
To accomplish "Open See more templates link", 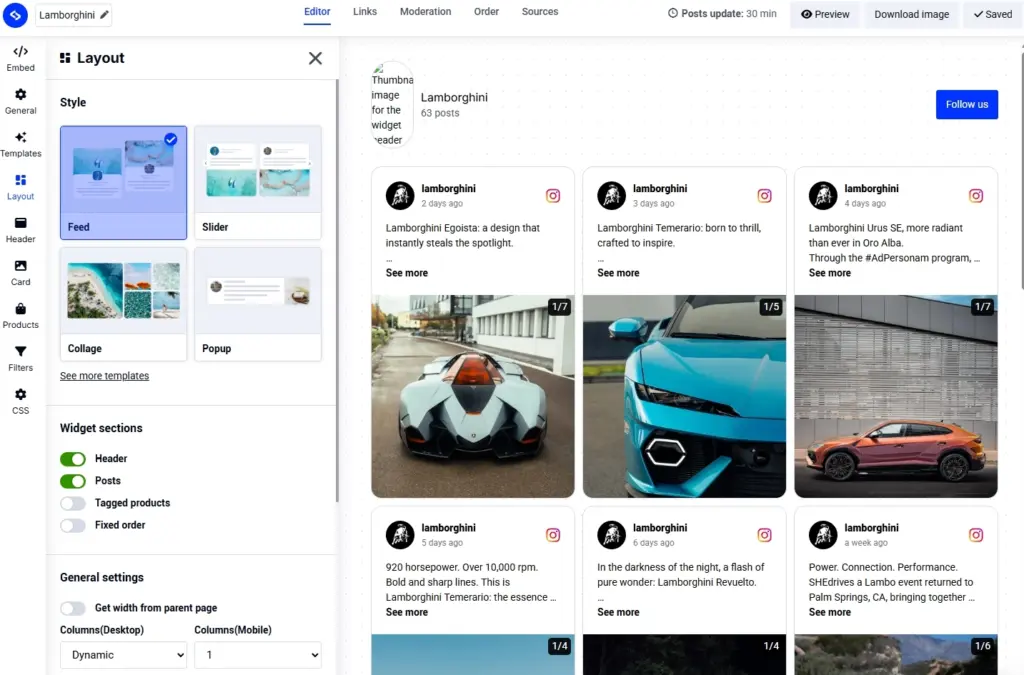I will click(104, 375).
